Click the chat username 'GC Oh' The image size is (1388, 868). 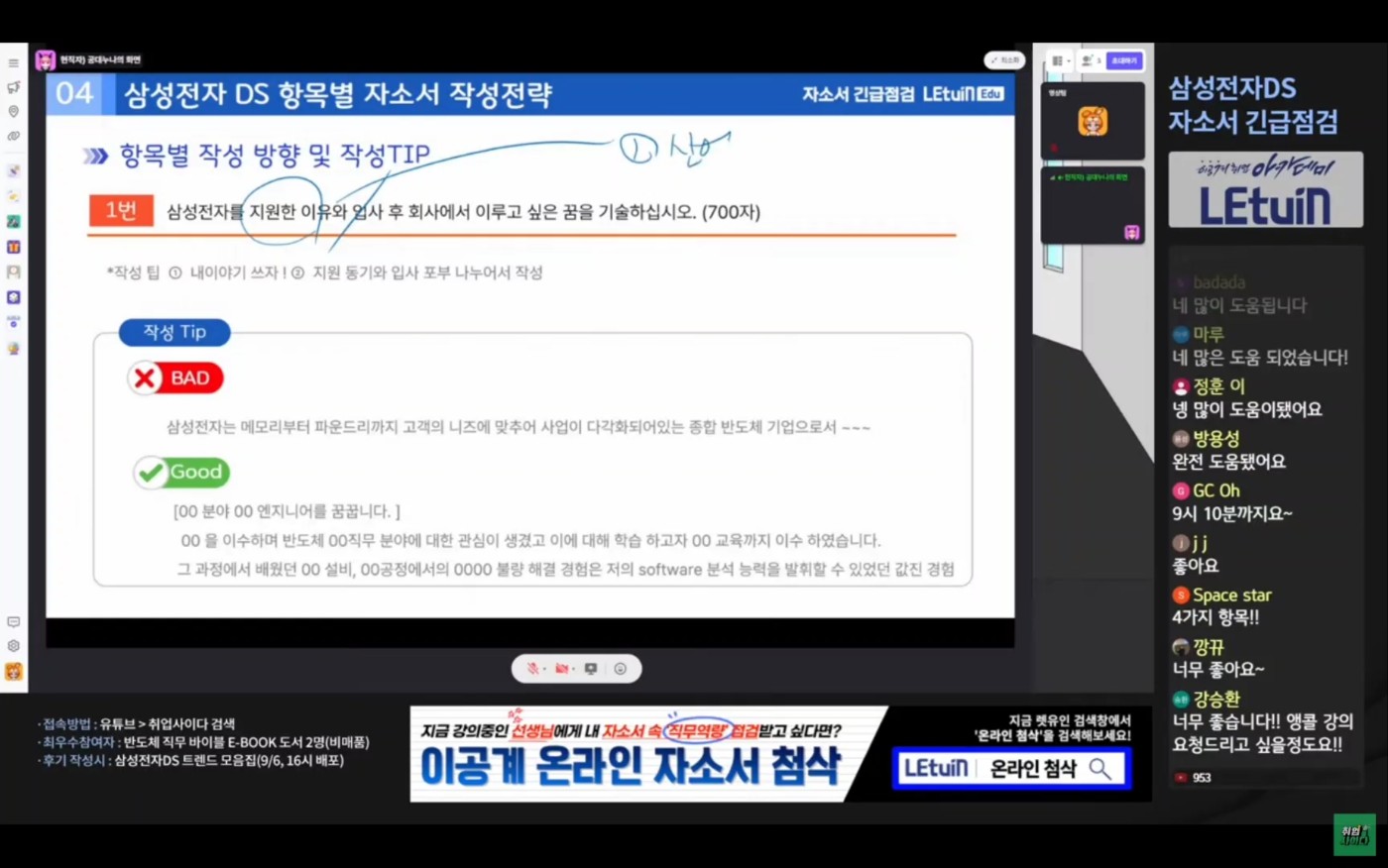(1216, 490)
